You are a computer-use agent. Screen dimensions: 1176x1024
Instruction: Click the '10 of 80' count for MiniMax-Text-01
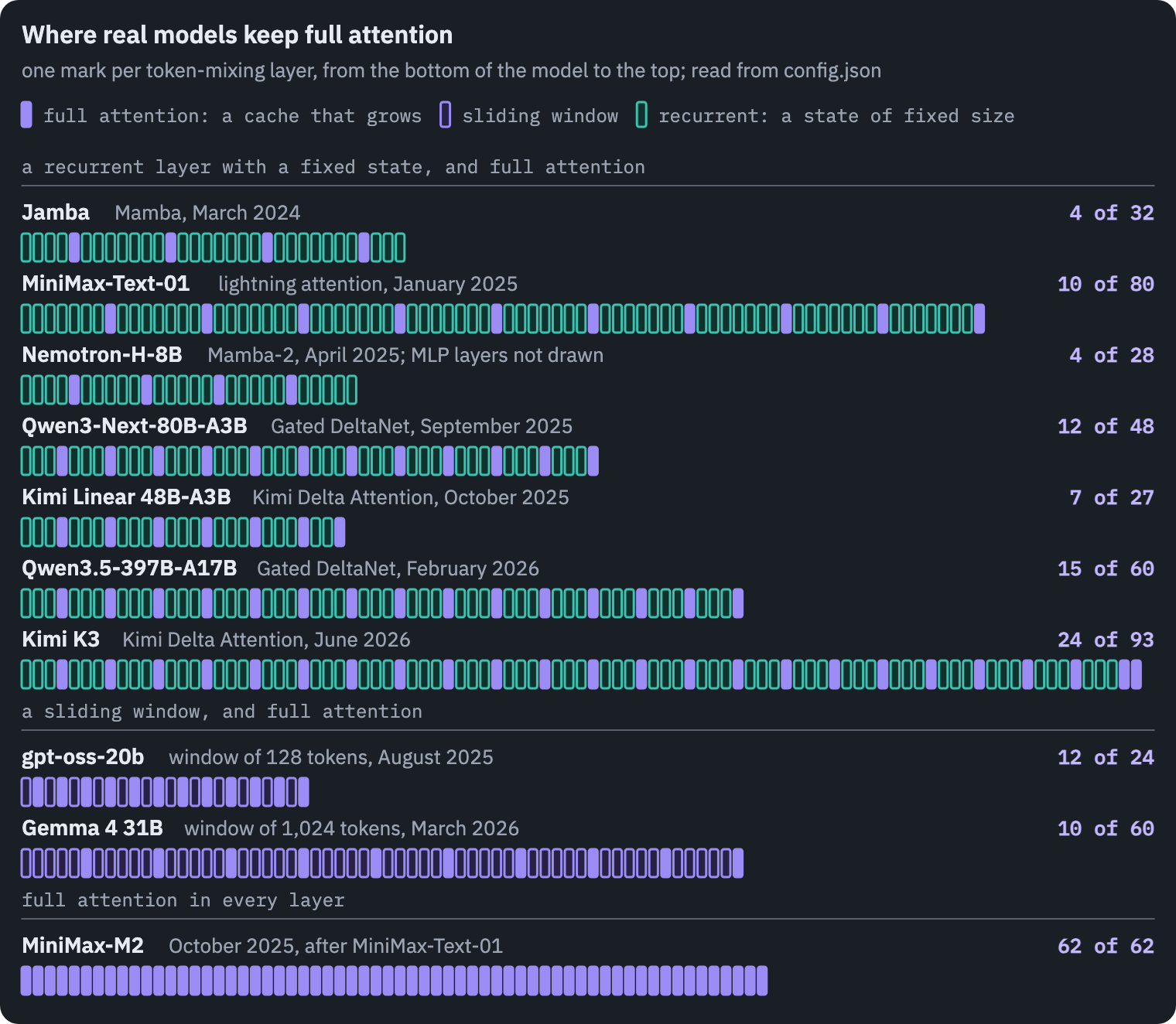click(x=1106, y=284)
